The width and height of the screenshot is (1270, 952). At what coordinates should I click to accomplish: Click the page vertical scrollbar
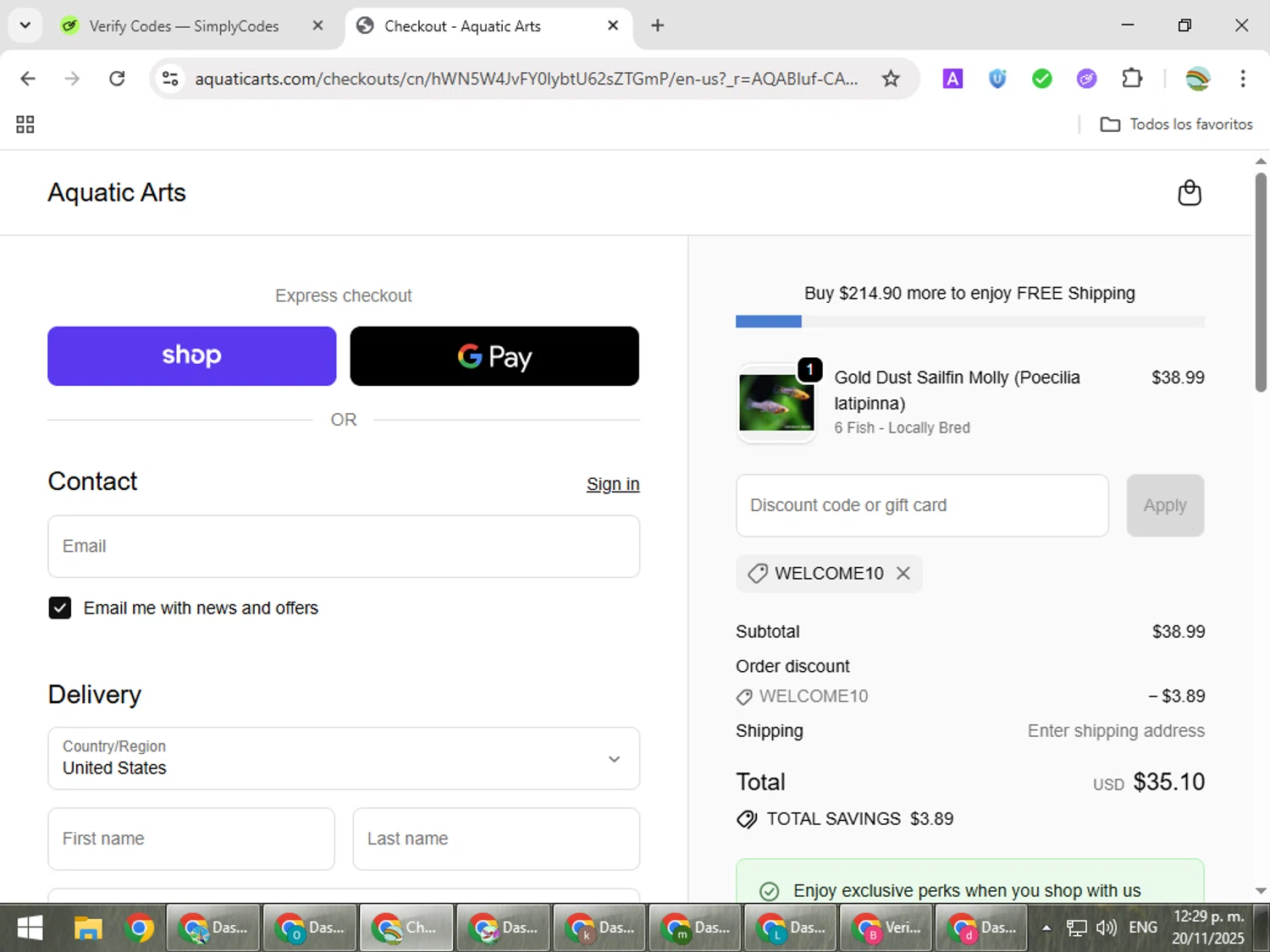click(1261, 282)
